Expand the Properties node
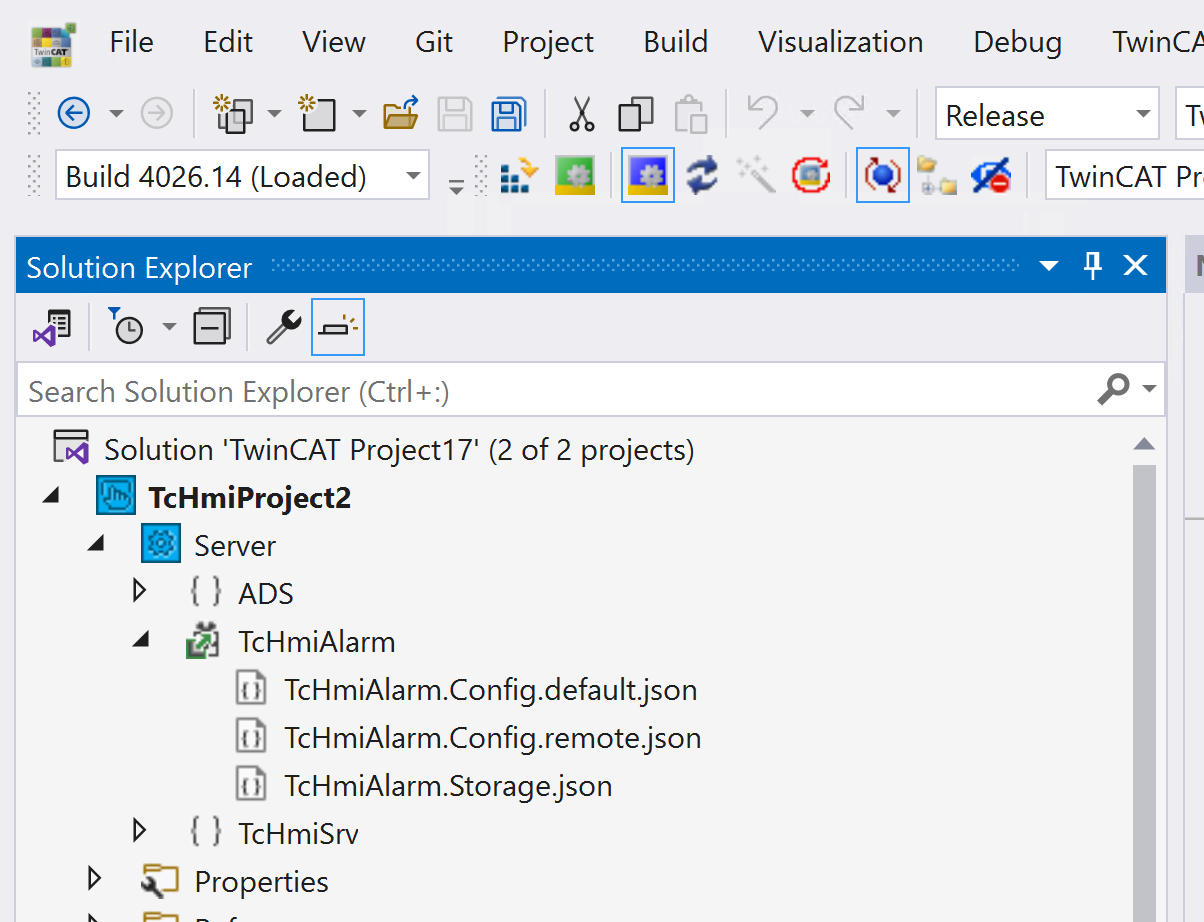Image resolution: width=1204 pixels, height=922 pixels. pos(95,879)
